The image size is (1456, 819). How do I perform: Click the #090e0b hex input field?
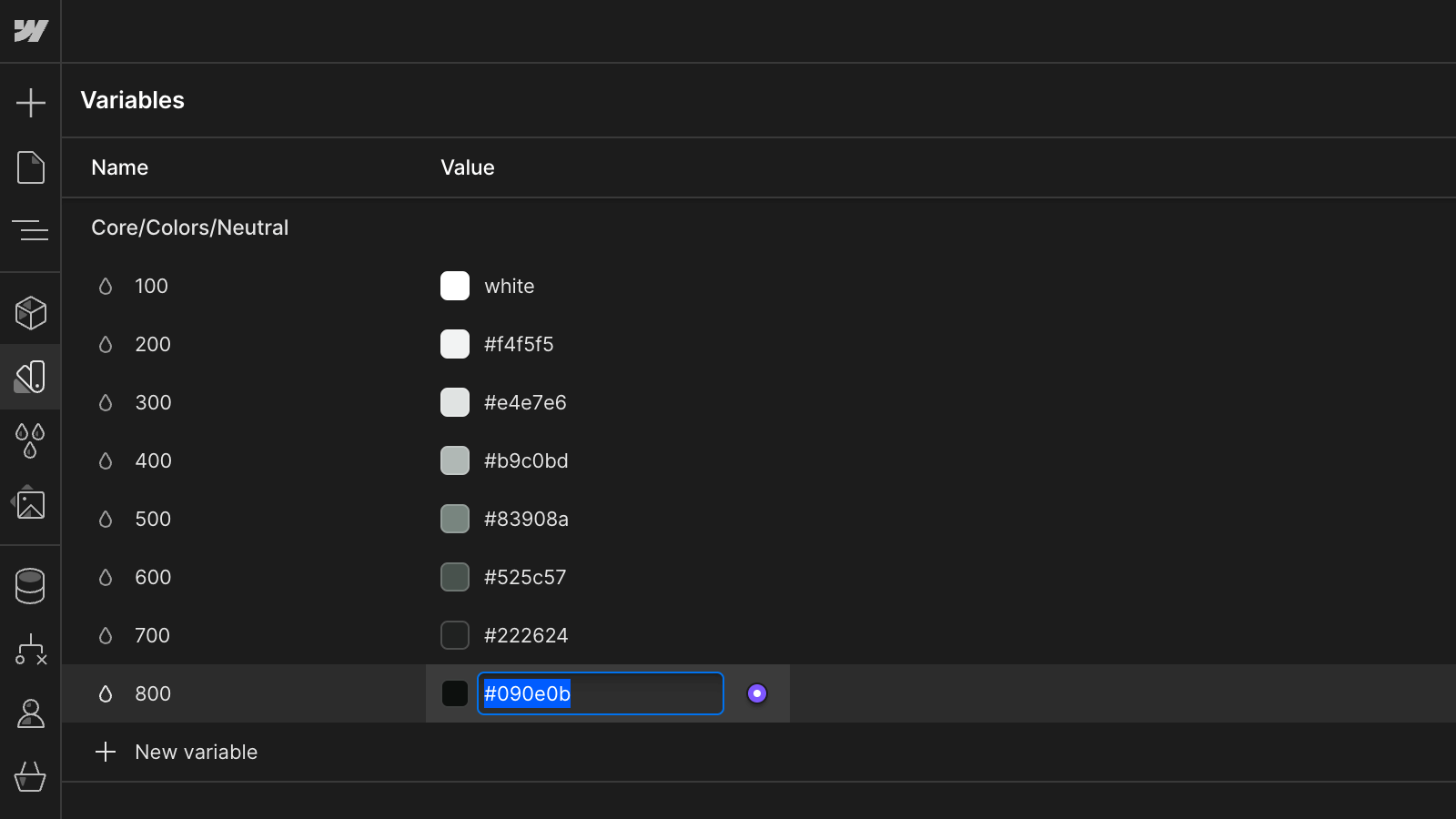tap(600, 693)
